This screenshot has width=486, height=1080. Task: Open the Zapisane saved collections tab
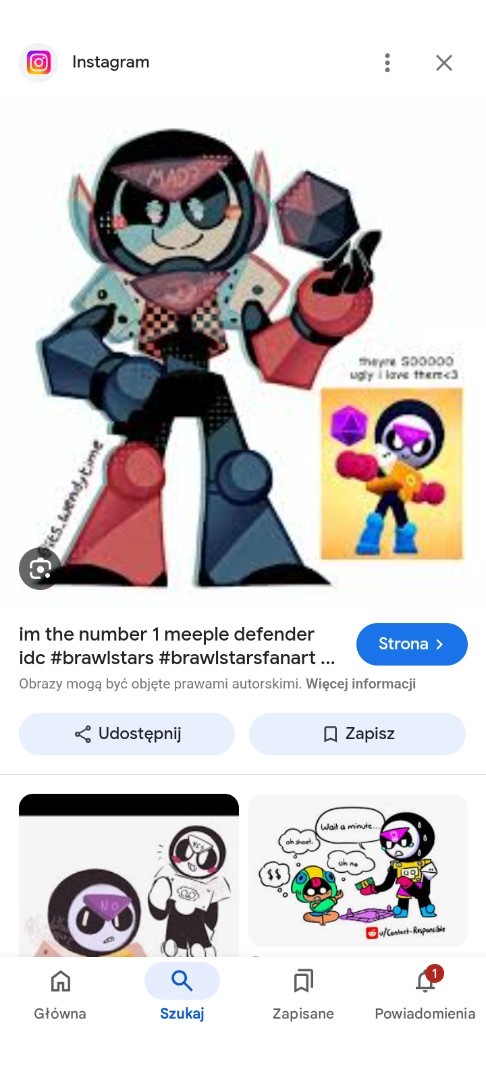pyautogui.click(x=303, y=996)
